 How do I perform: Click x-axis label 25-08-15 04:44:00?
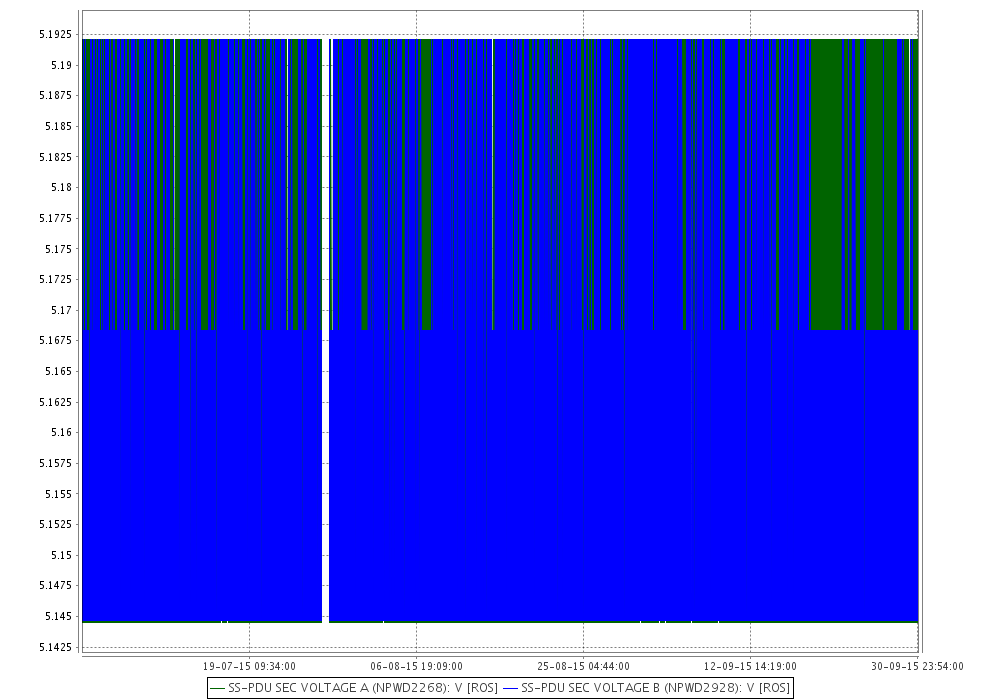pyautogui.click(x=583, y=666)
